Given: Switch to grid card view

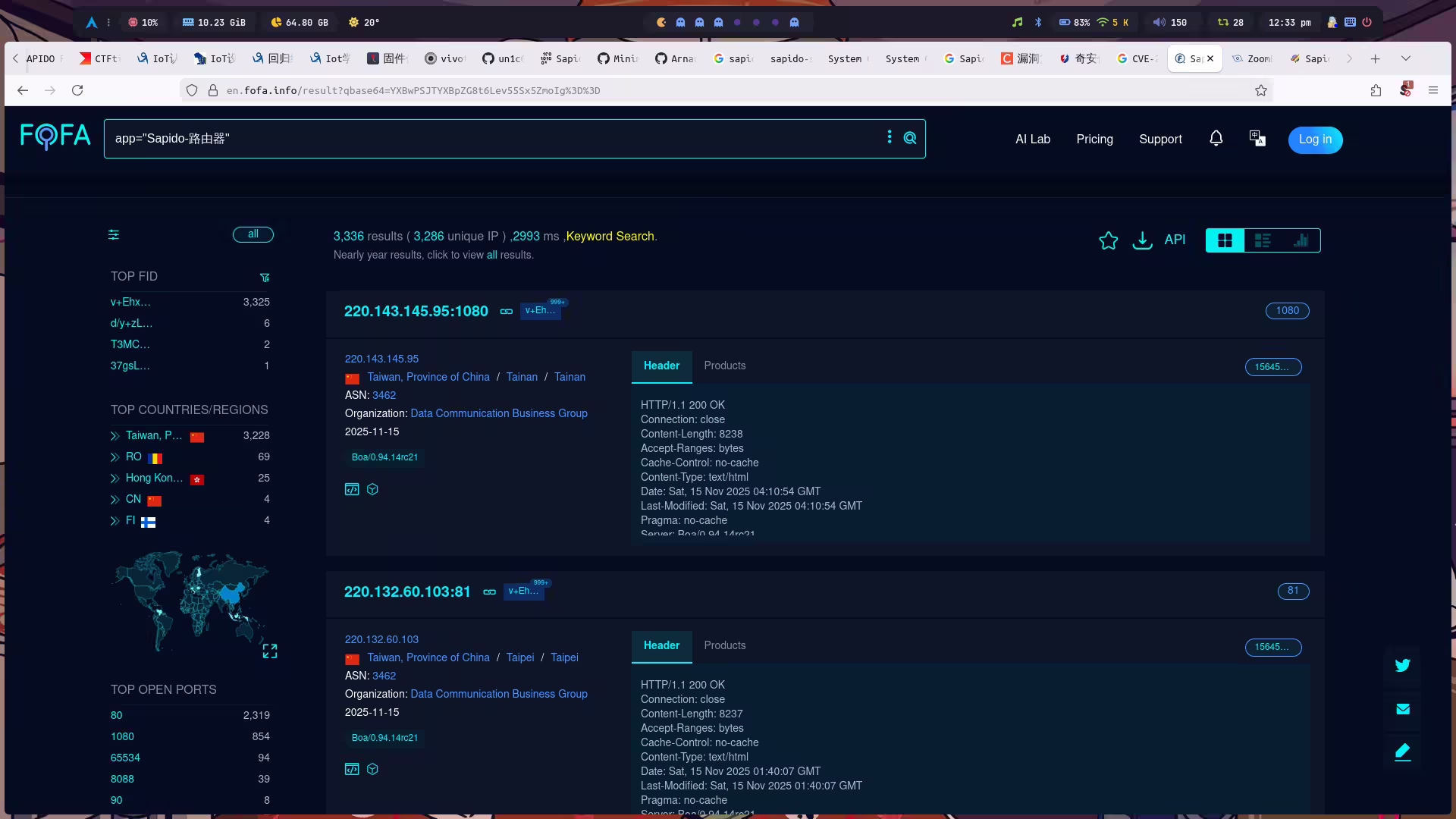Looking at the screenshot, I should click(1225, 240).
